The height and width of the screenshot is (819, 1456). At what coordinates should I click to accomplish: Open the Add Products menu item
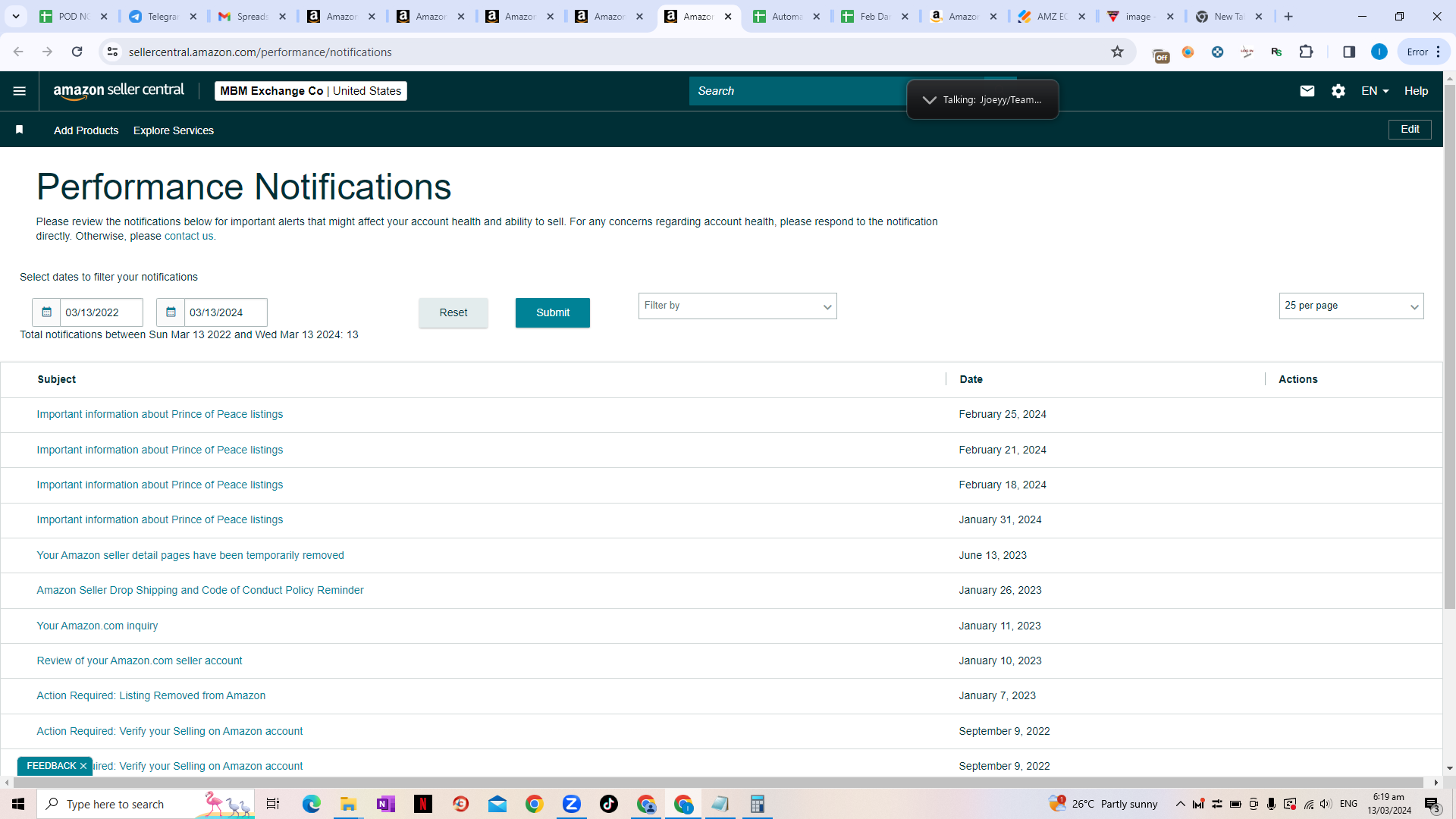pos(86,130)
